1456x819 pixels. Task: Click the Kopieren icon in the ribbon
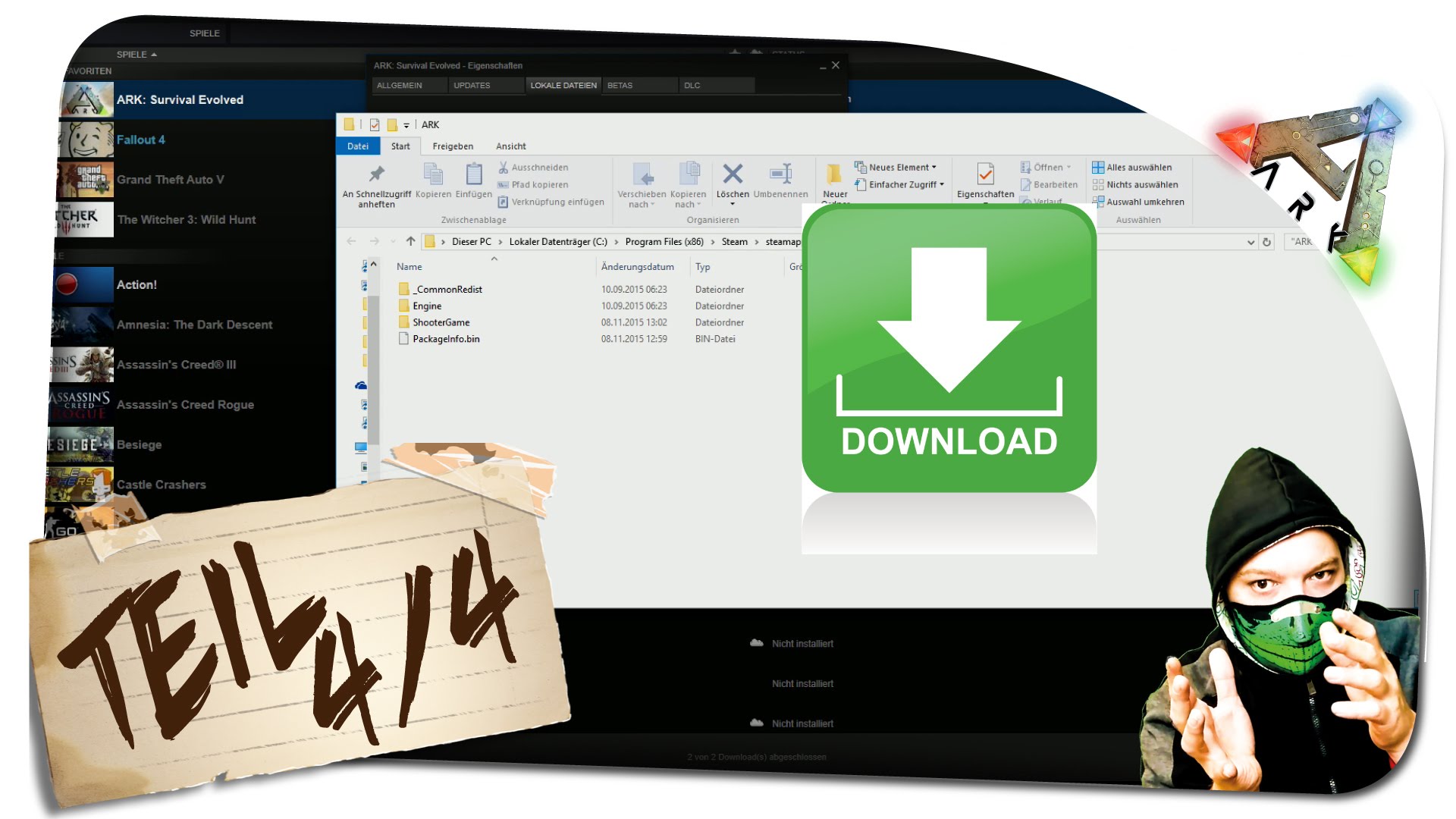pyautogui.click(x=433, y=174)
